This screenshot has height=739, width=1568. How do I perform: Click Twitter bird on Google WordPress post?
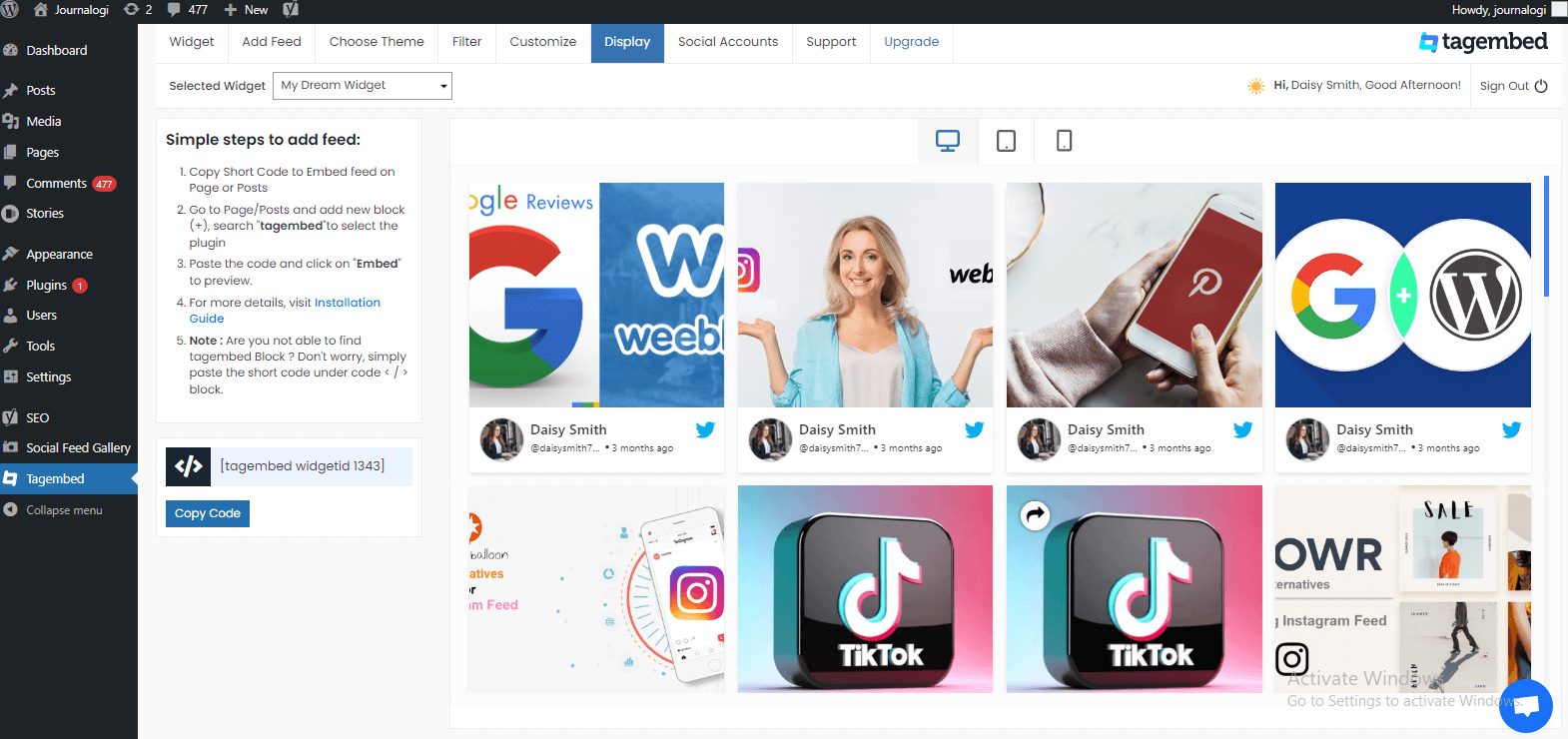(x=1511, y=429)
